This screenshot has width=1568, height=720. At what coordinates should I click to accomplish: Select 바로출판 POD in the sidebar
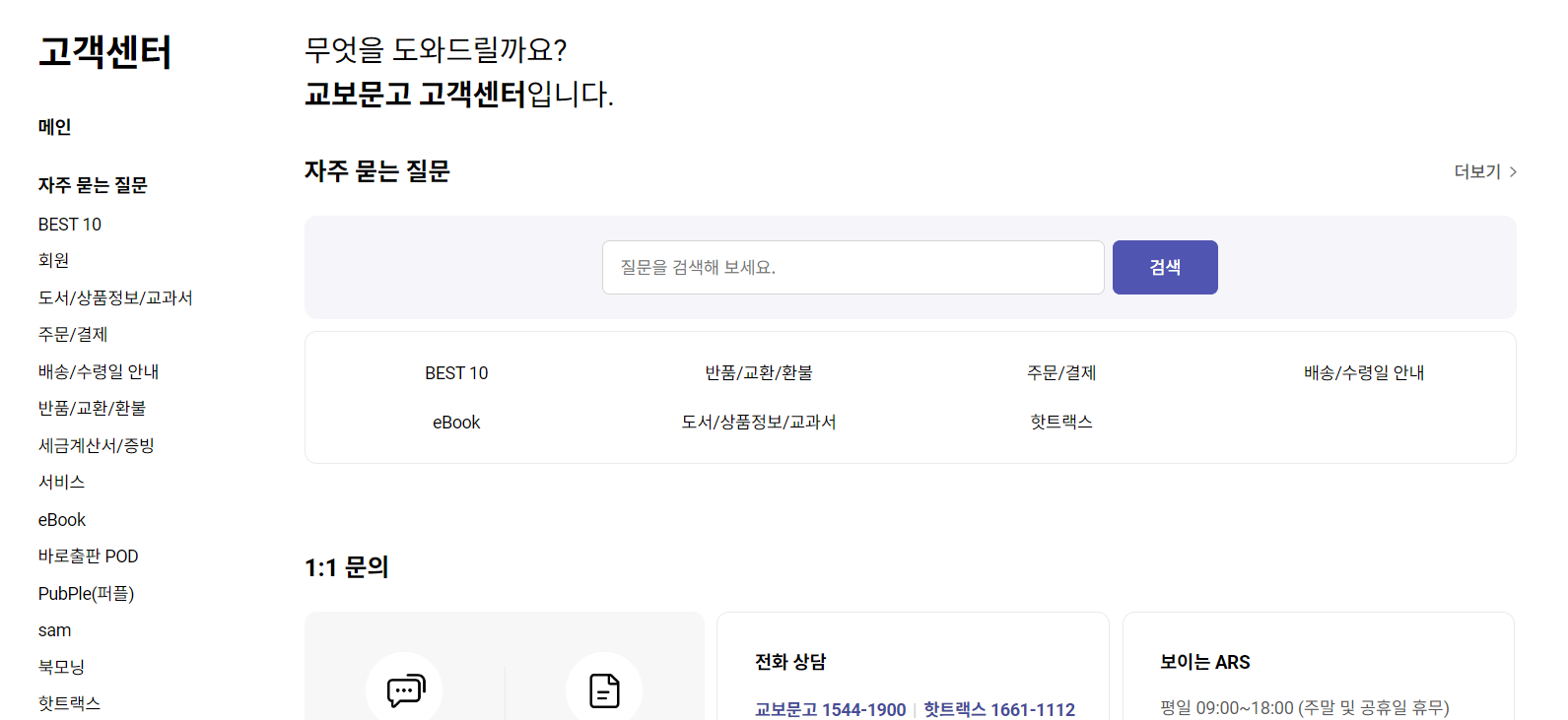(x=89, y=556)
